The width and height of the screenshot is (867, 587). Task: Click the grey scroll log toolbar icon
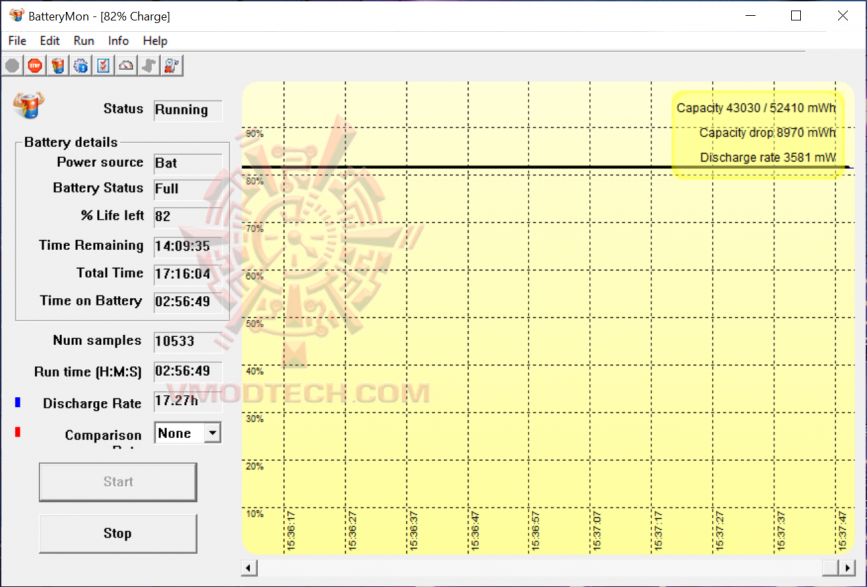[149, 66]
